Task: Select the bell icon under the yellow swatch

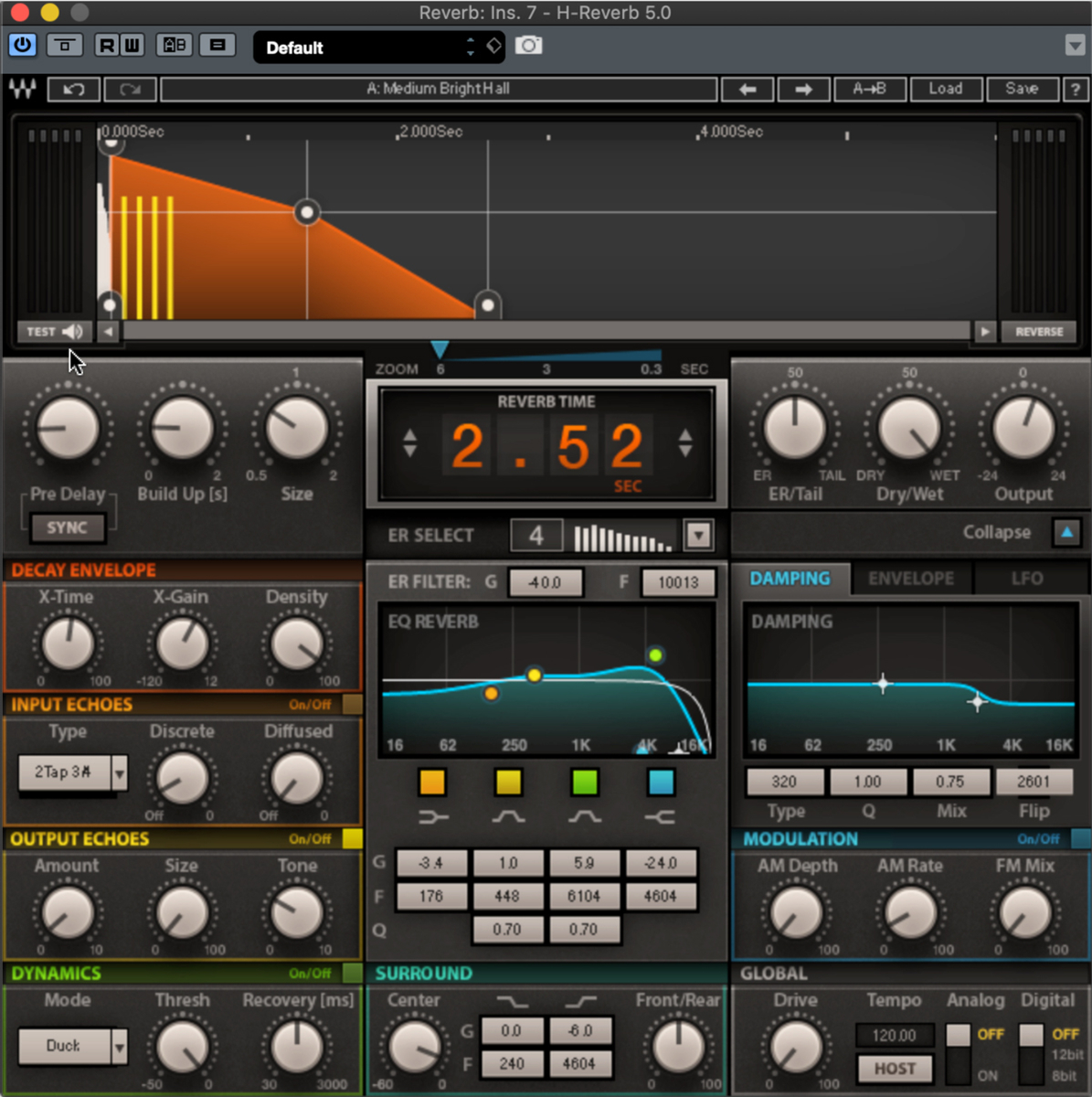Action: pyautogui.click(x=508, y=817)
